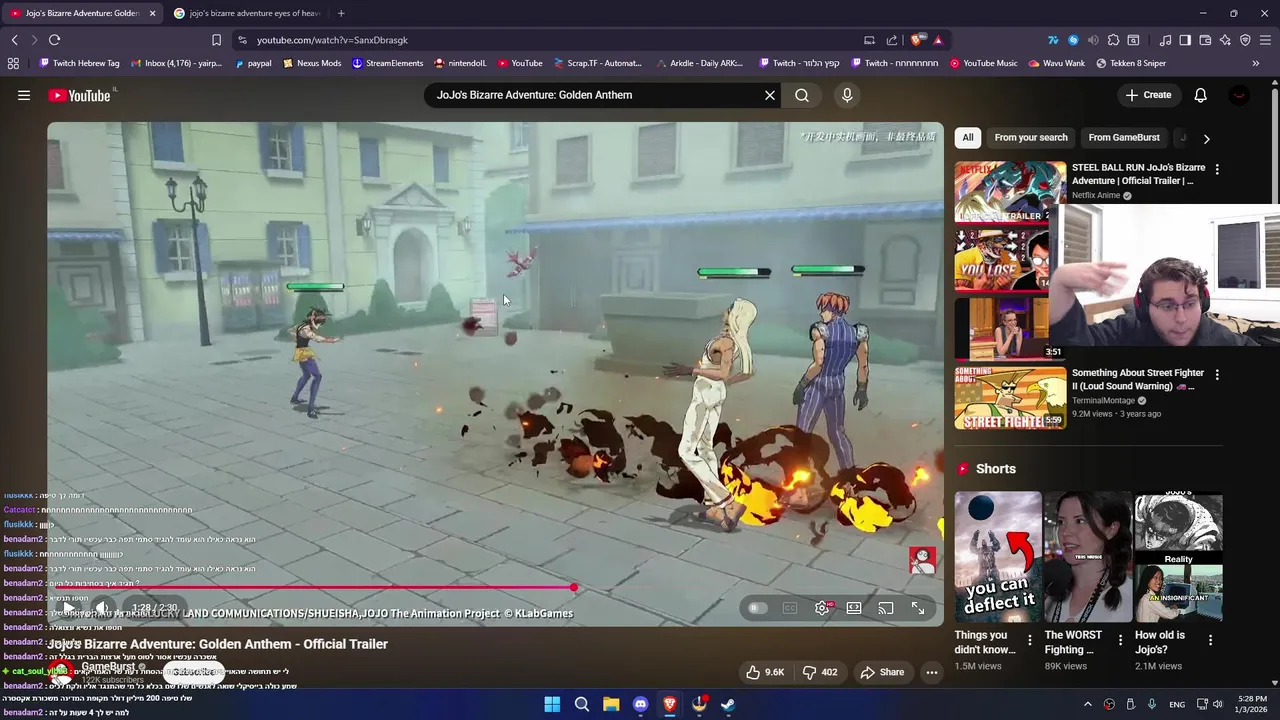Open options for STEEL BALL RUN video
The width and height of the screenshot is (1280, 720).
[1217, 170]
